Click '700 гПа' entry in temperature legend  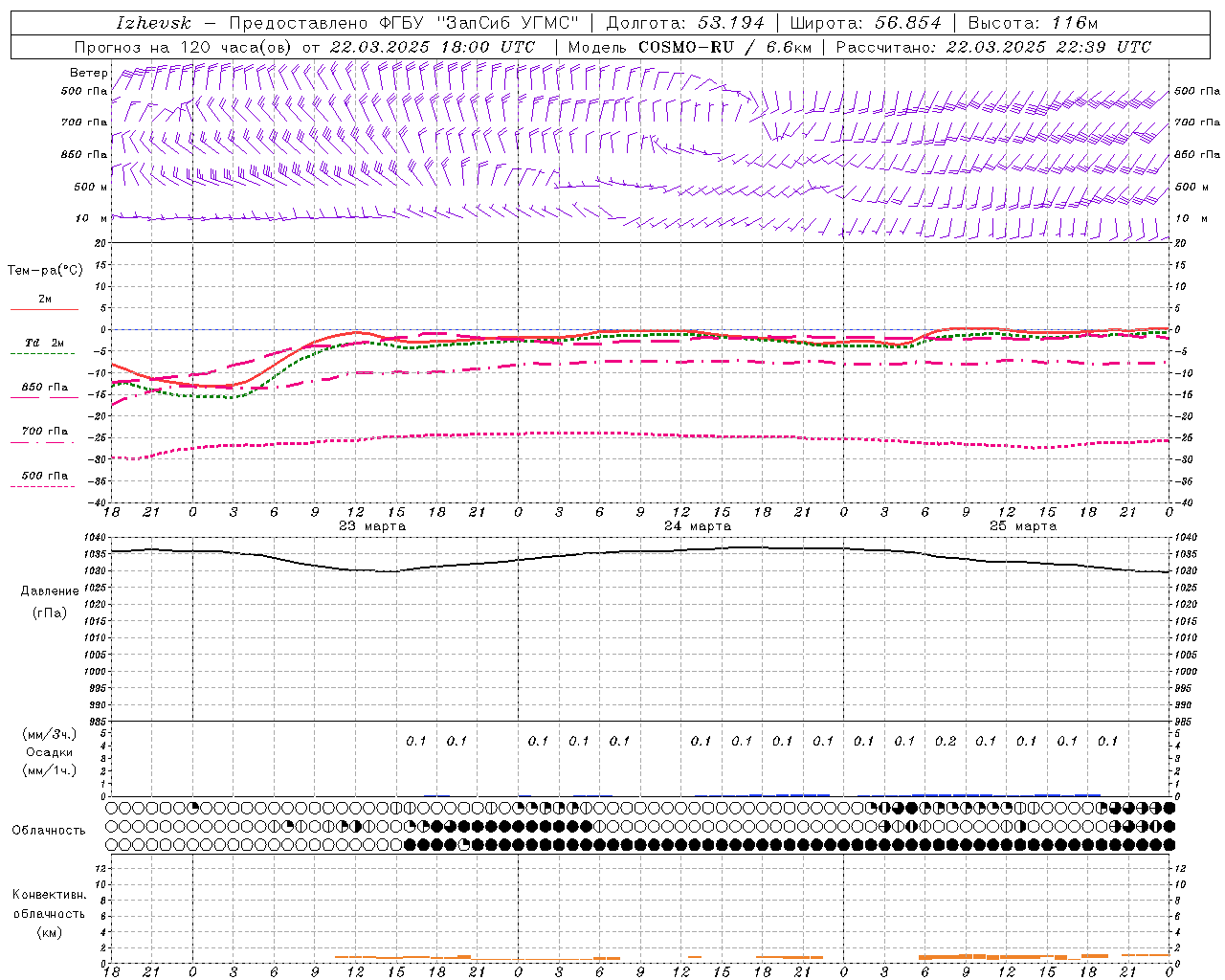(x=44, y=432)
